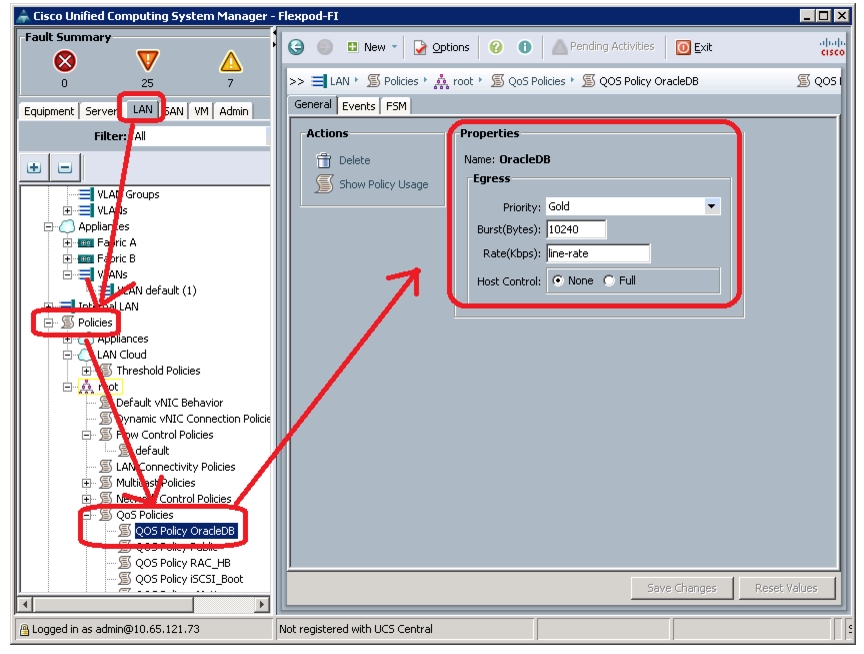Click the LAN Cloud icon under Policies

point(85,354)
